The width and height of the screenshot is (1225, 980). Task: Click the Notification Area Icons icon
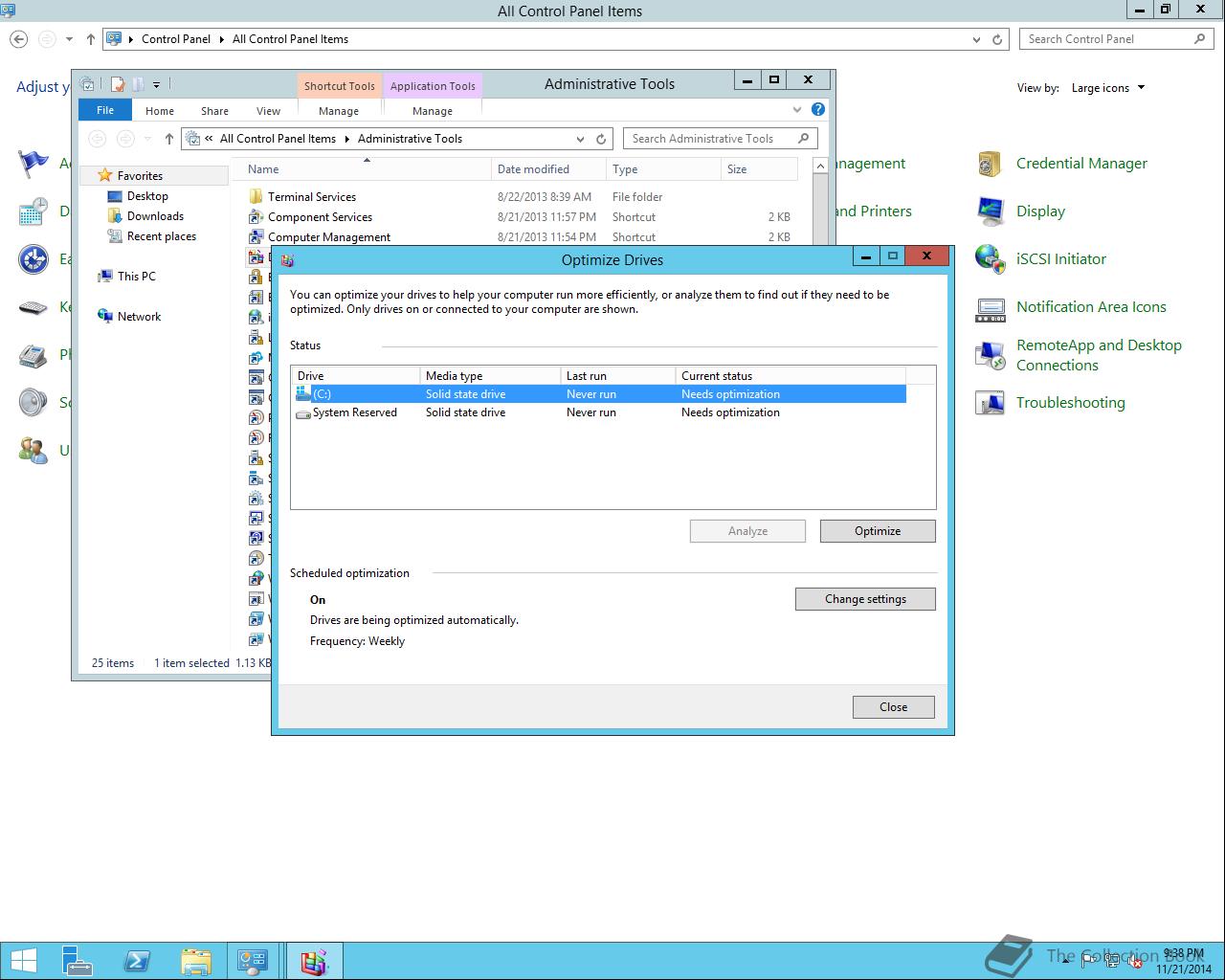coord(989,307)
